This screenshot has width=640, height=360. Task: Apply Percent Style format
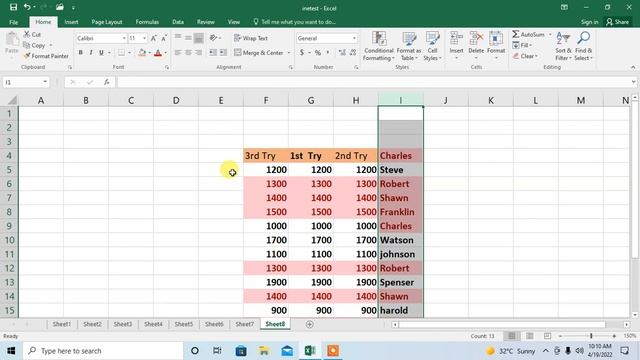(318, 53)
